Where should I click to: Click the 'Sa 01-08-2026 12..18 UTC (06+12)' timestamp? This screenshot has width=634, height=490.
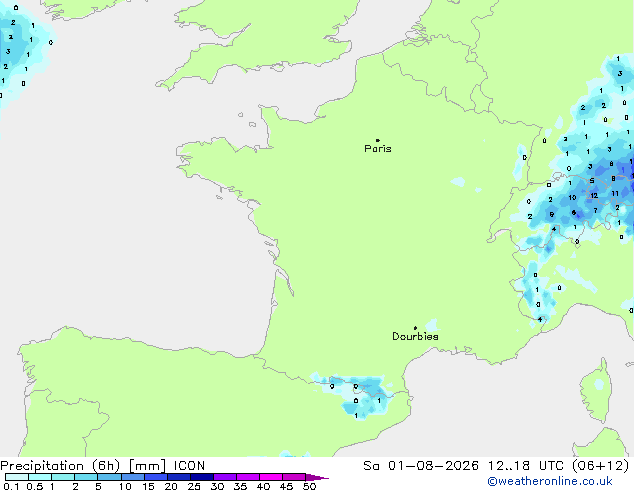(496, 466)
